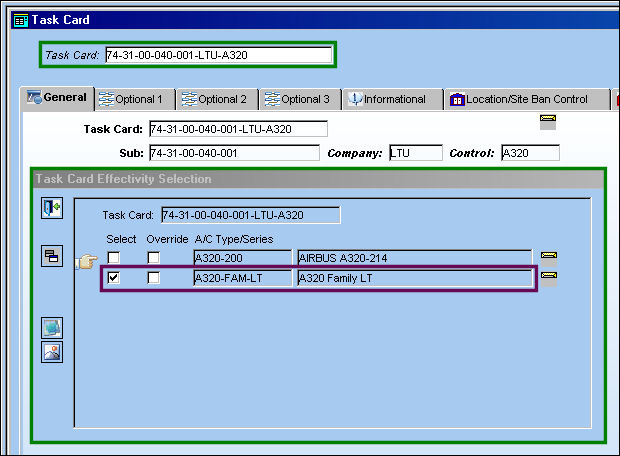
Task: Open note icon for A320-200 row
Action: 549,258
